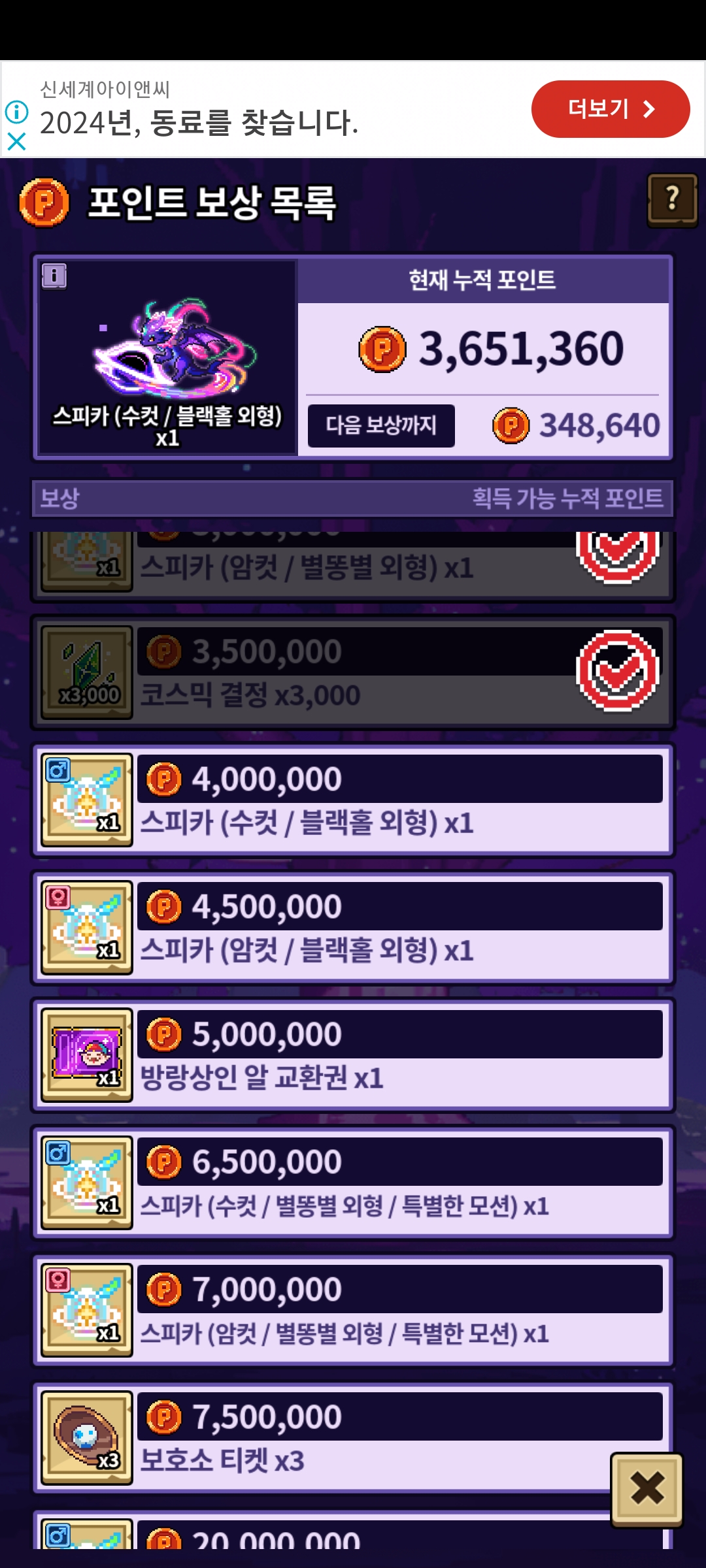Open the question mark help book icon
The width and height of the screenshot is (706, 1568).
[x=672, y=199]
